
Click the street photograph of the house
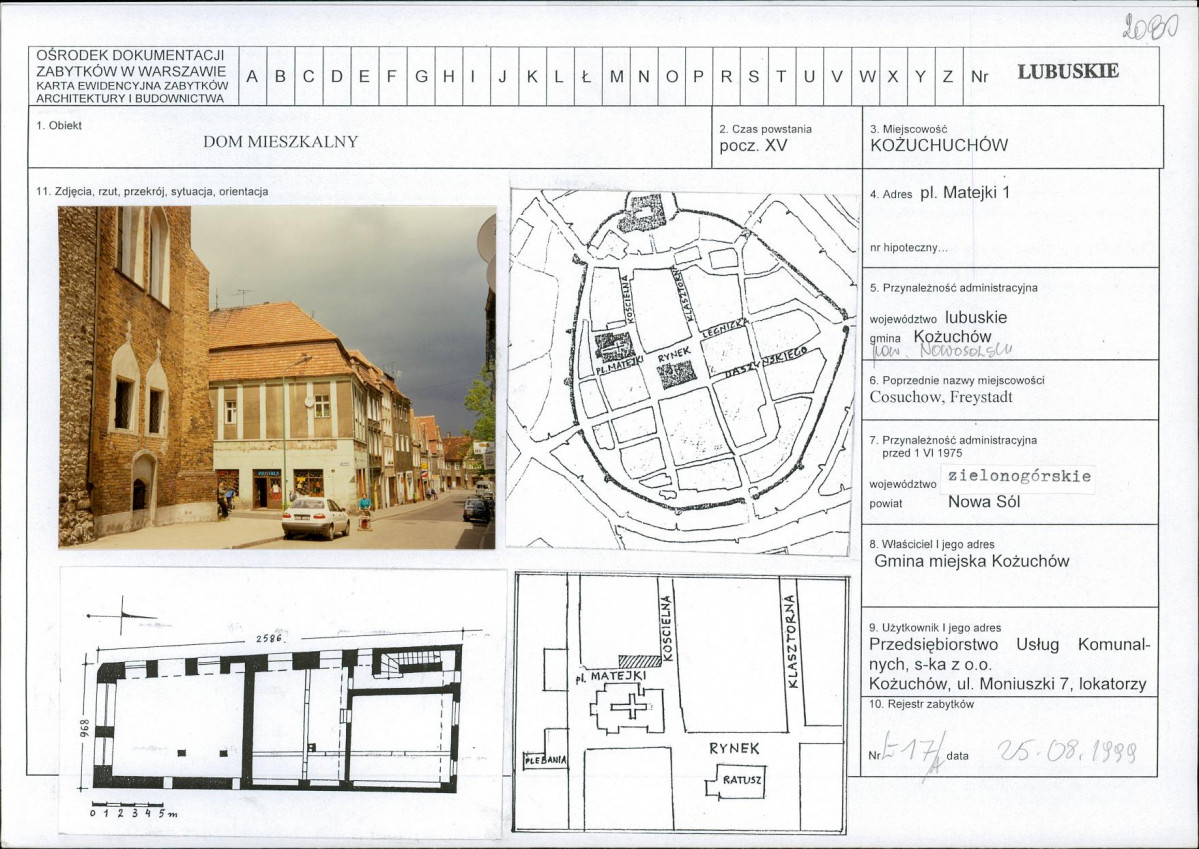(x=277, y=377)
